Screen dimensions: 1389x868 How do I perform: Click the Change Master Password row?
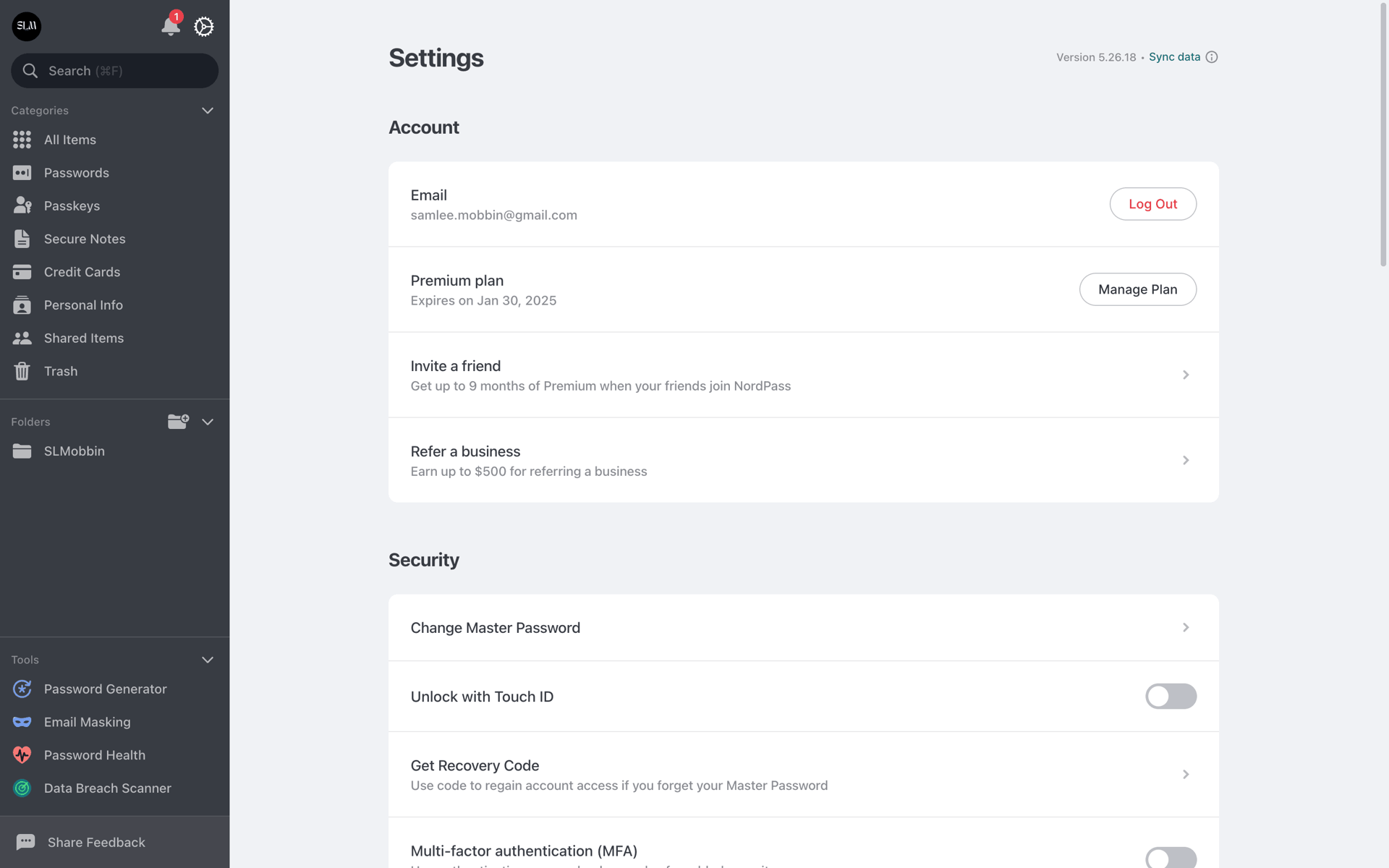pyautogui.click(x=803, y=627)
